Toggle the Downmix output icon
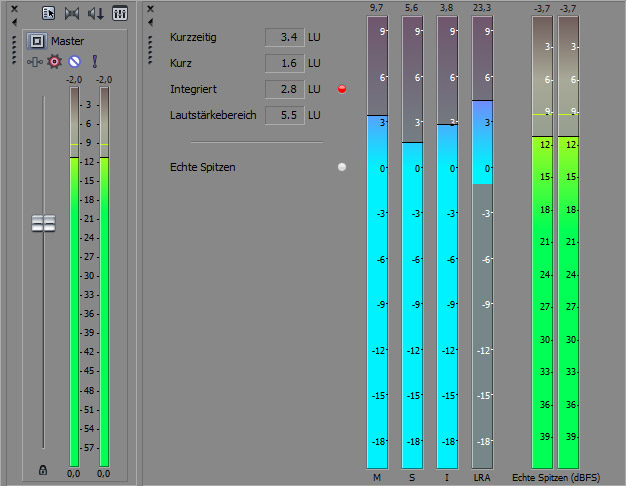Viewport: 626px width, 486px height. (x=72, y=14)
